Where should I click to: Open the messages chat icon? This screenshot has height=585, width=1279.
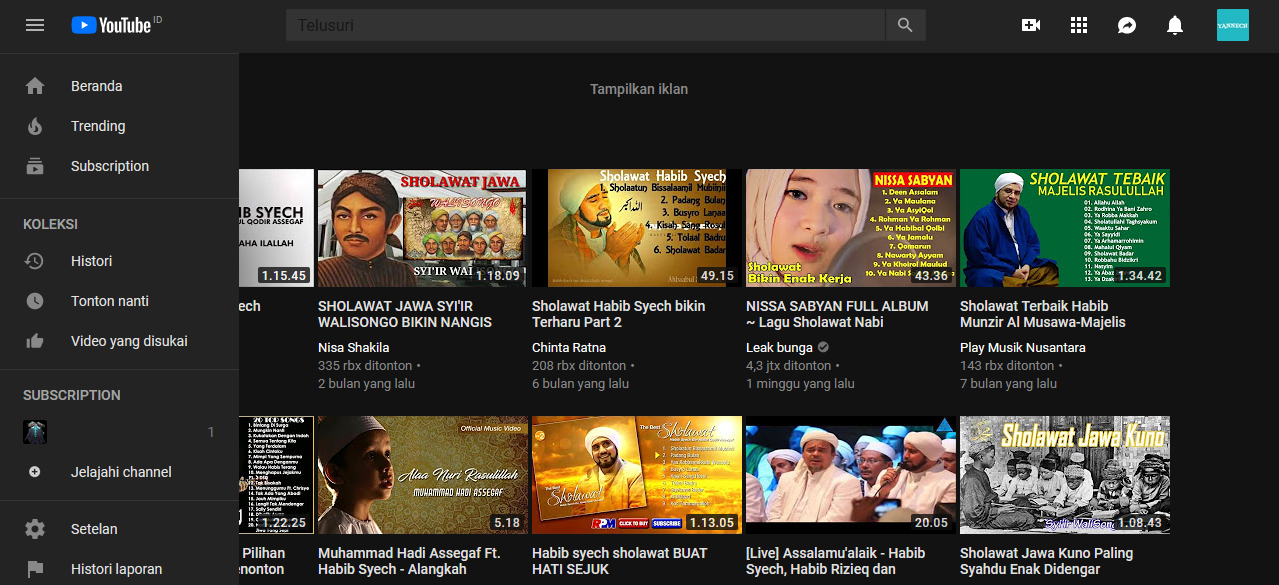(x=1126, y=25)
